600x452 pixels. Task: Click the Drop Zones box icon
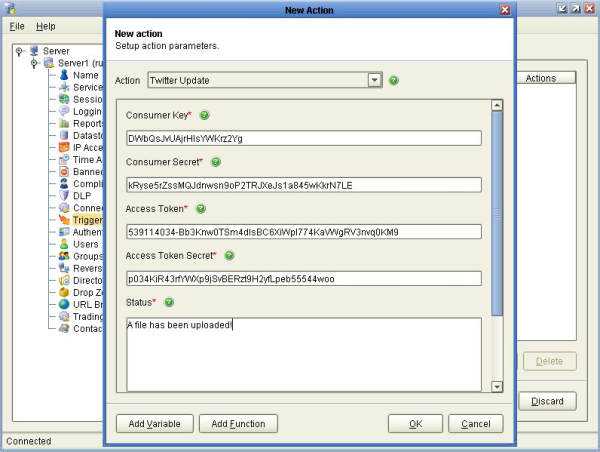point(64,292)
